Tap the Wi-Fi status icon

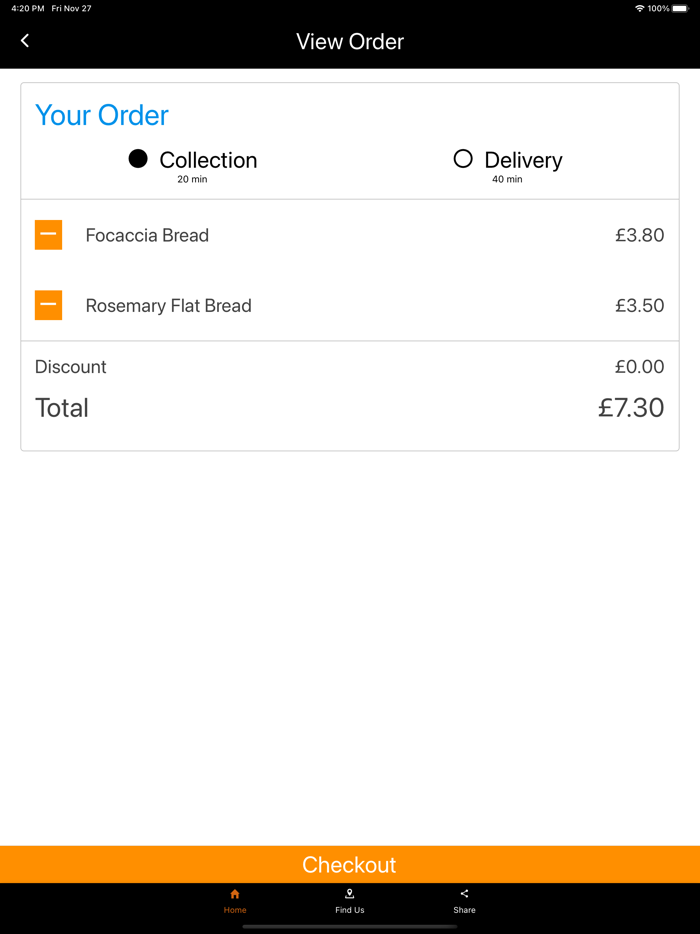(x=640, y=8)
